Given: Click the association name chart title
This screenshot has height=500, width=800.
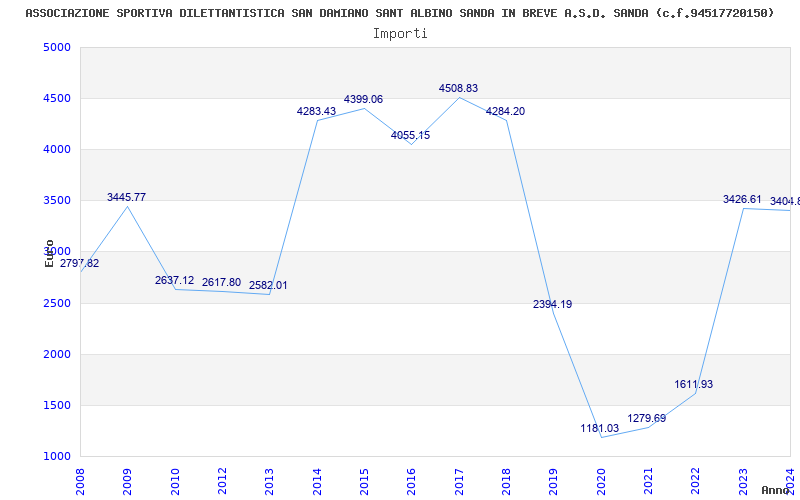Looking at the screenshot, I should [x=400, y=13].
